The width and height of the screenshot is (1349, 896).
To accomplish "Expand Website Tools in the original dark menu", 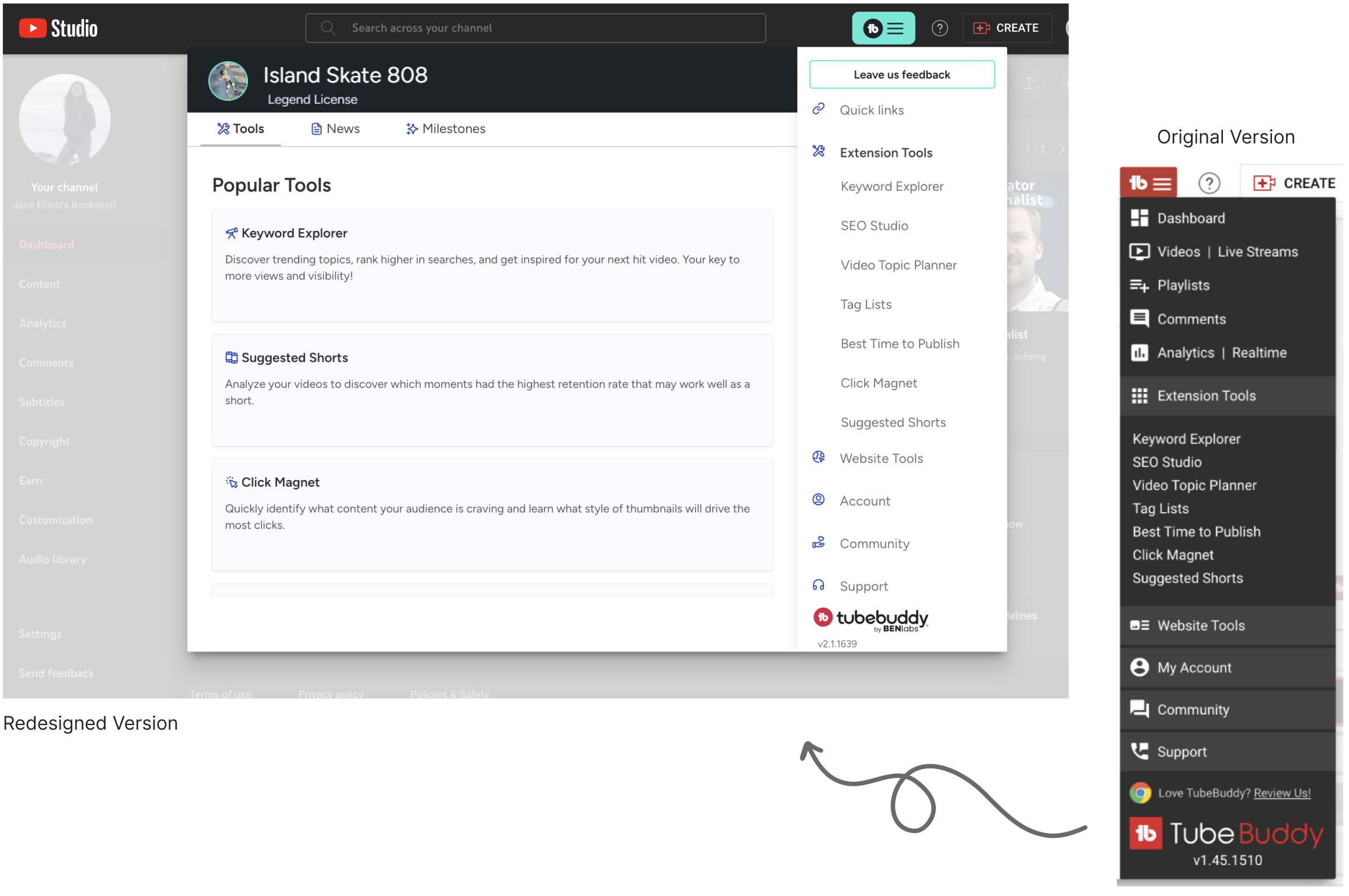I will 1201,625.
